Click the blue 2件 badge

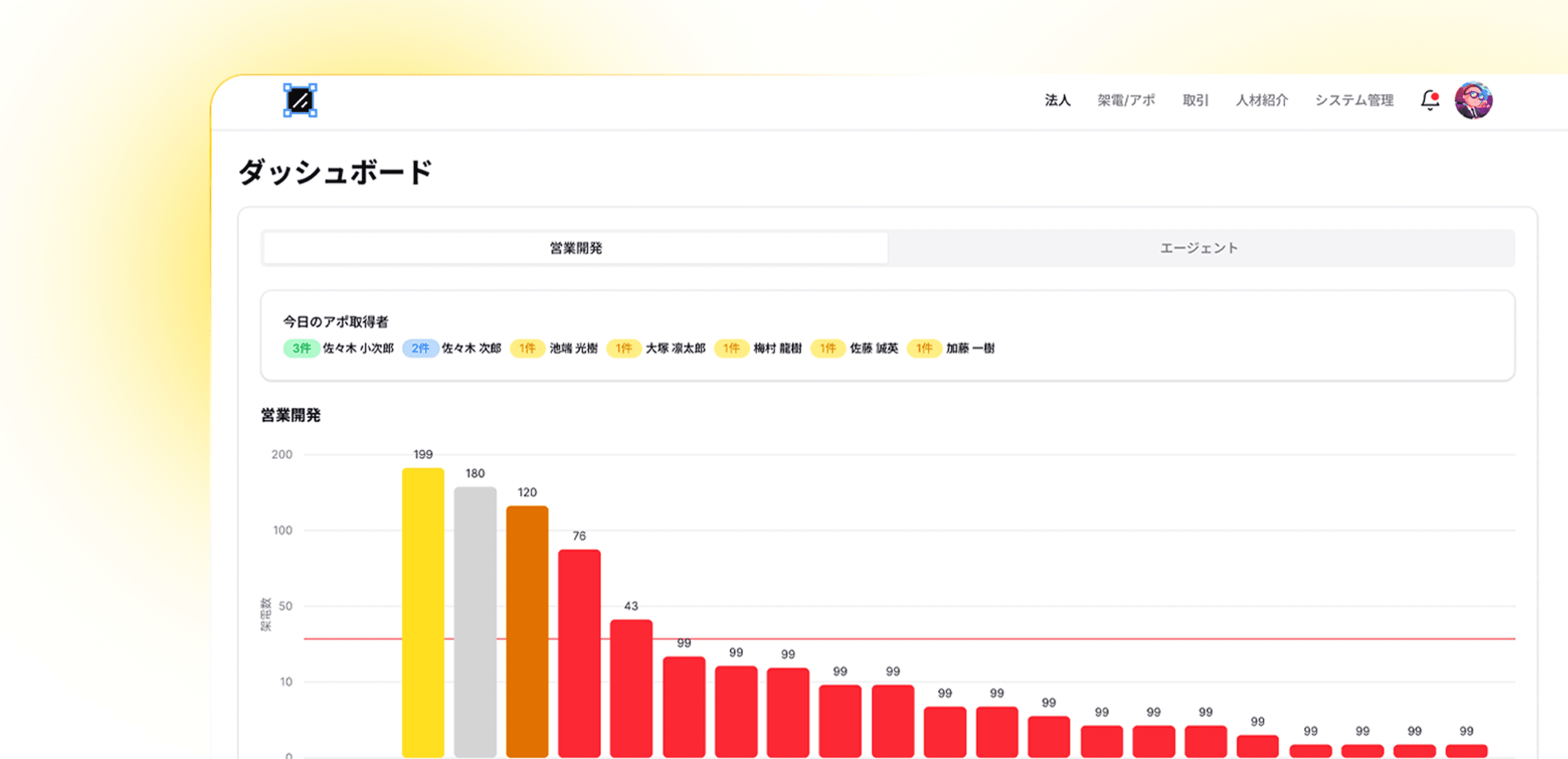(420, 348)
